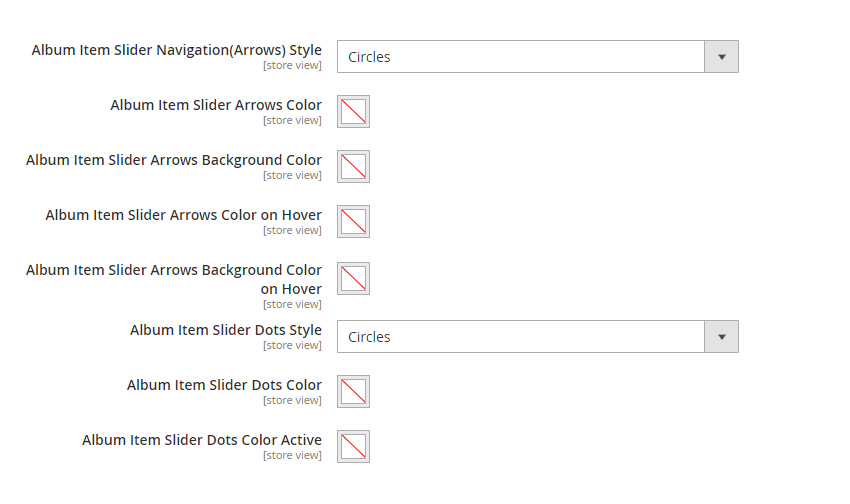Open Album Item Slider Arrows Background Color swatch
Image resolution: width=850 pixels, height=504 pixels.
pyautogui.click(x=353, y=166)
